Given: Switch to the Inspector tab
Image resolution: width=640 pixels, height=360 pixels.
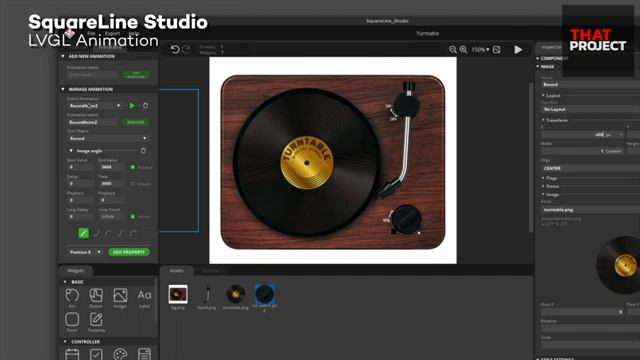Looking at the screenshot, I should pyautogui.click(x=551, y=47).
